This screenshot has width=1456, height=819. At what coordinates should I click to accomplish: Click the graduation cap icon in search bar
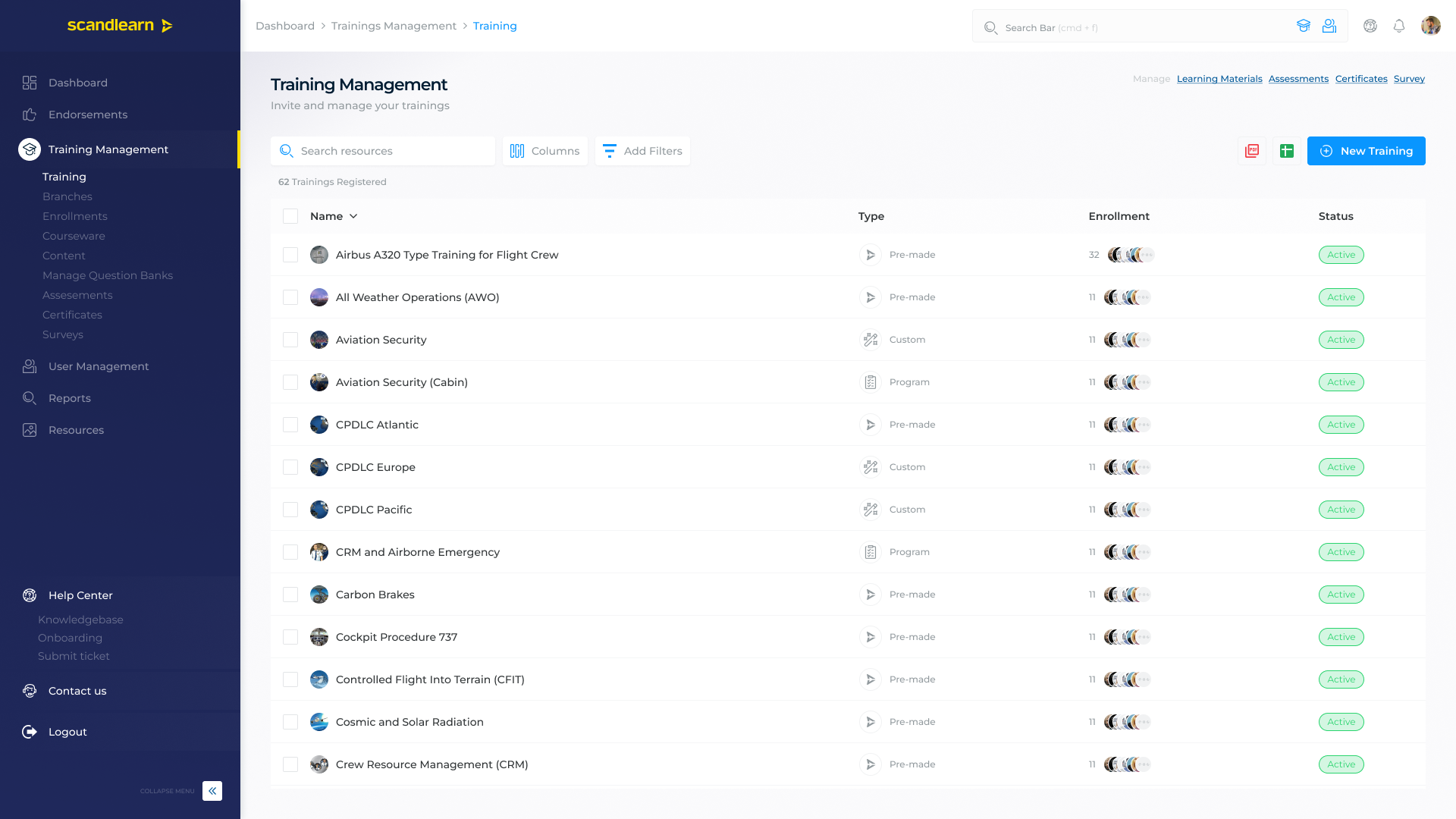tap(1304, 26)
